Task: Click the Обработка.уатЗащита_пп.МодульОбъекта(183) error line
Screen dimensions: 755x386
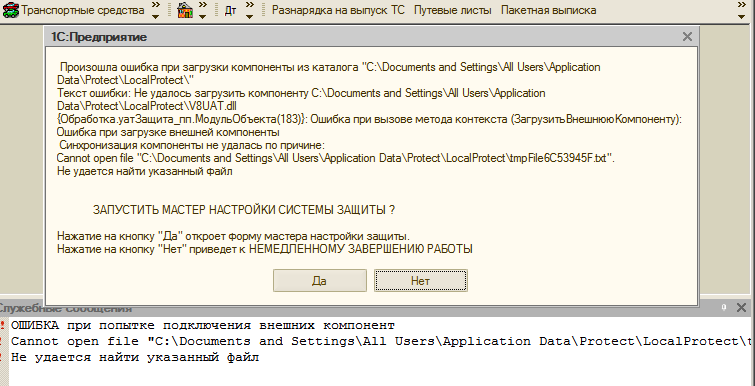Action: 369,119
